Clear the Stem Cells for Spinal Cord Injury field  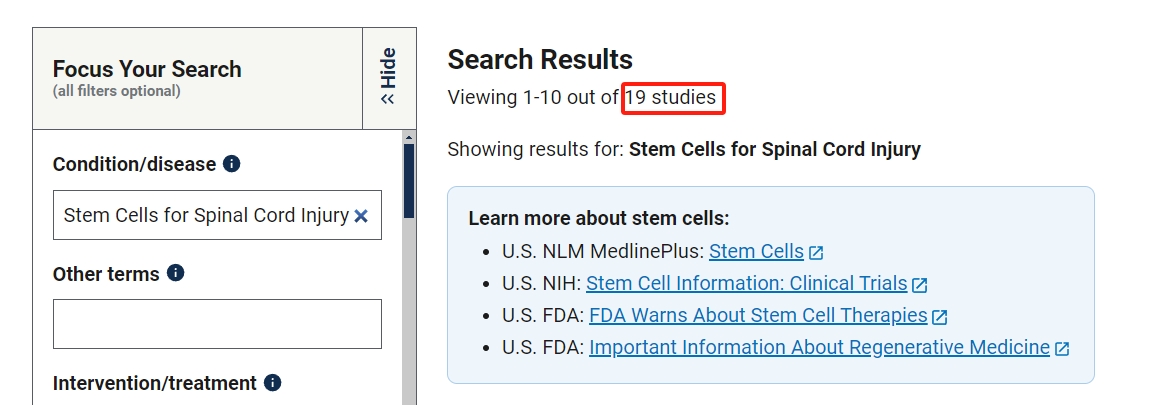tap(361, 216)
